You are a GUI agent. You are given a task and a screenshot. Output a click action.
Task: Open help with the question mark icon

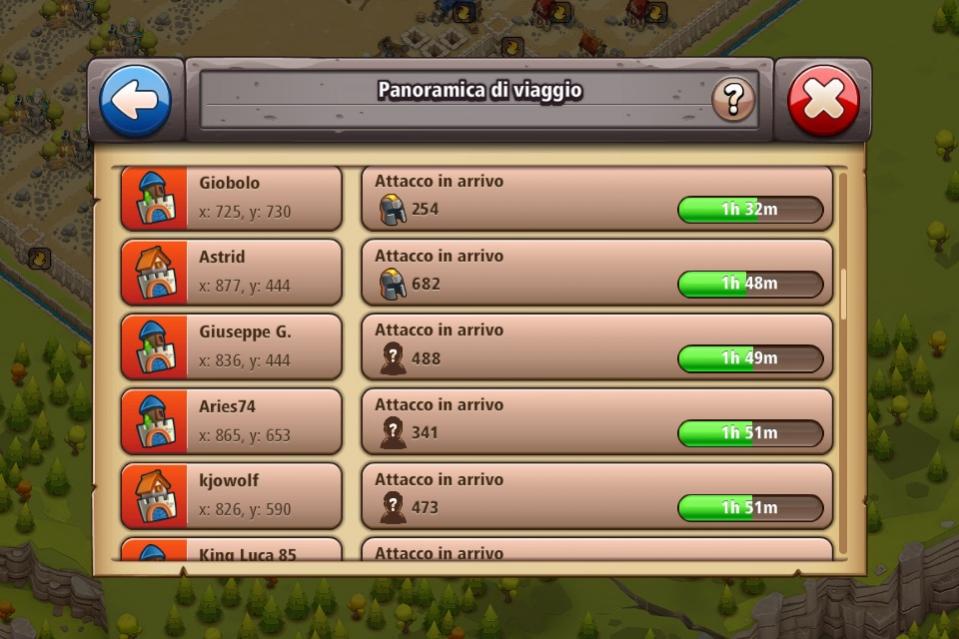pyautogui.click(x=733, y=99)
